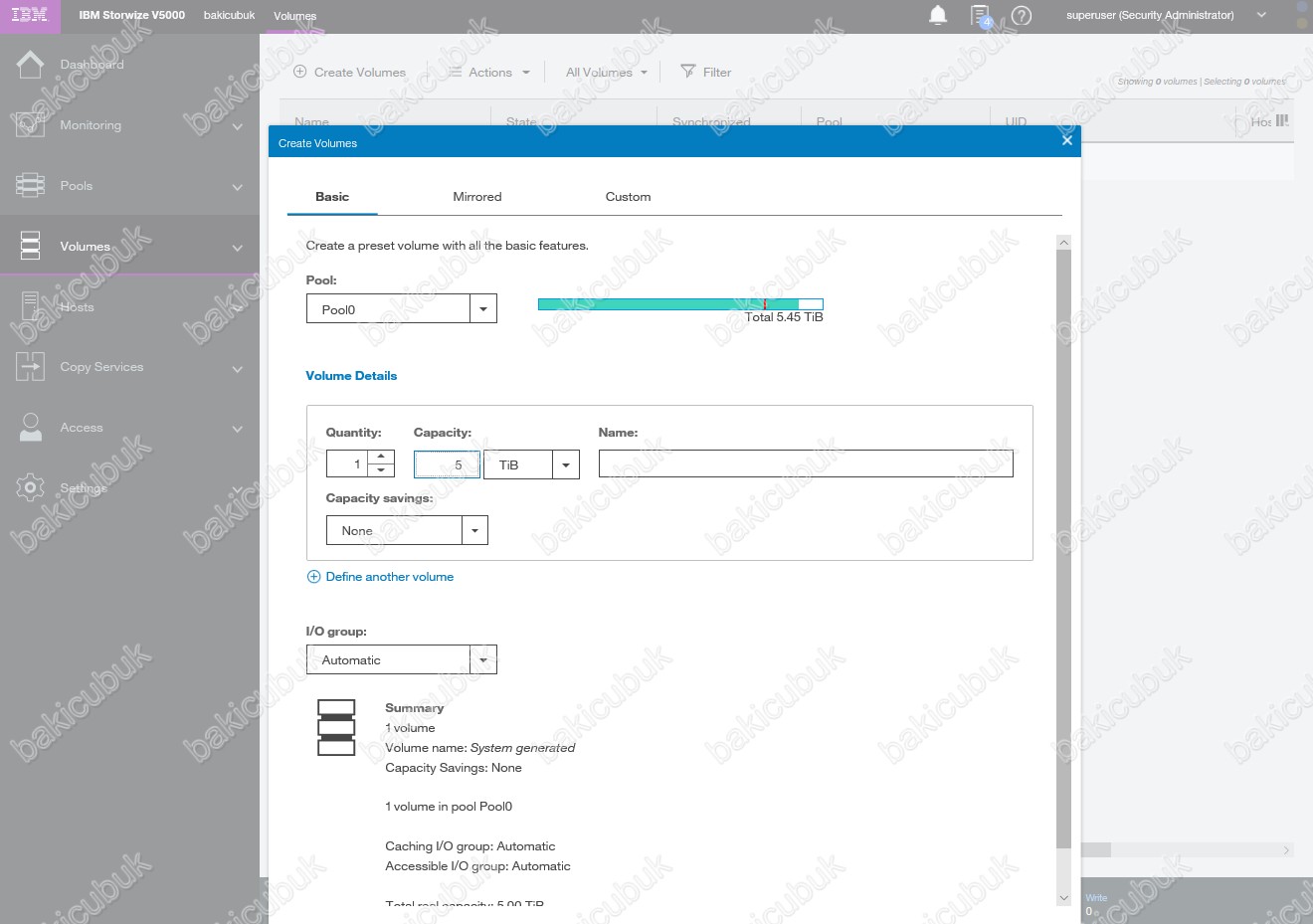Click the column chooser icon in table header
Viewport: 1313px width, 924px height.
[1282, 120]
